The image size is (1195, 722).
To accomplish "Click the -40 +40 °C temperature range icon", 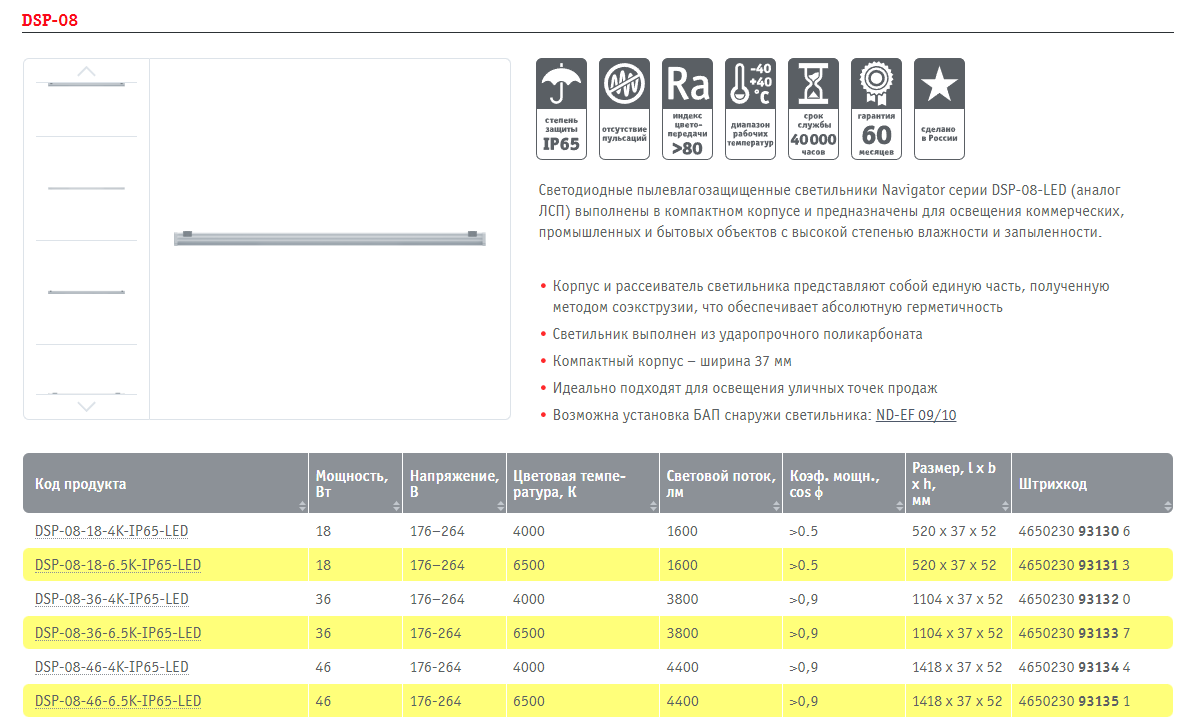I will pyautogui.click(x=751, y=109).
